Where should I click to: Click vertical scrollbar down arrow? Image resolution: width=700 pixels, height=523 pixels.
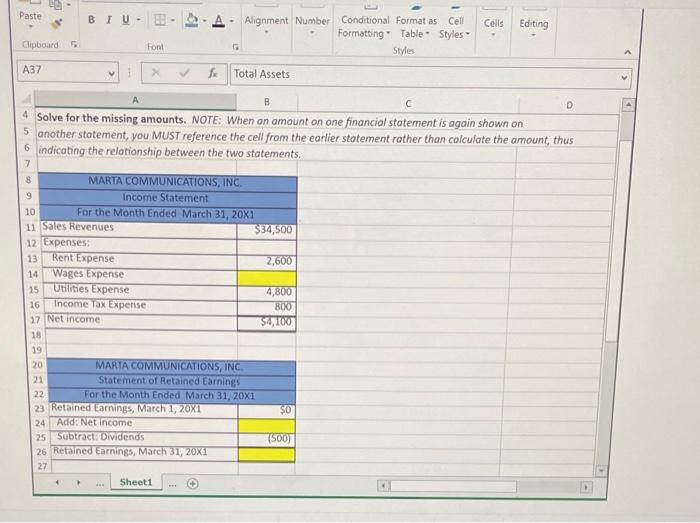(601, 470)
